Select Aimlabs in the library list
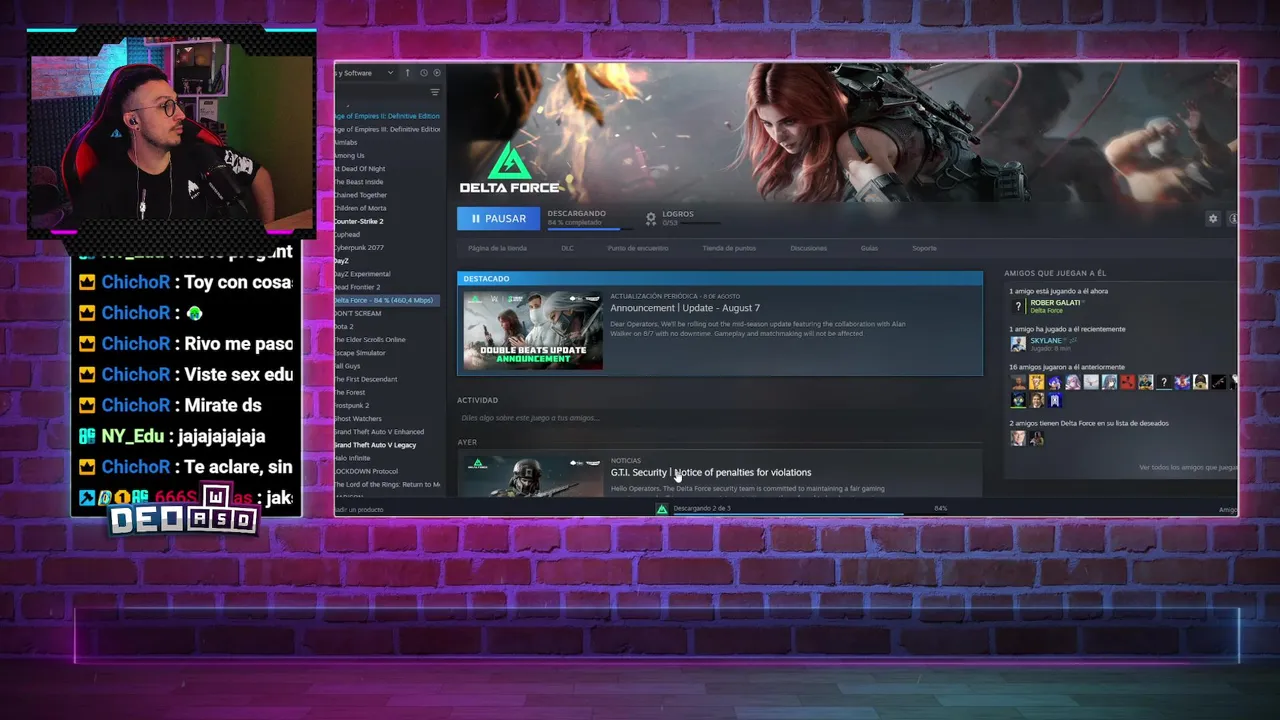The image size is (1280, 720). click(x=346, y=142)
